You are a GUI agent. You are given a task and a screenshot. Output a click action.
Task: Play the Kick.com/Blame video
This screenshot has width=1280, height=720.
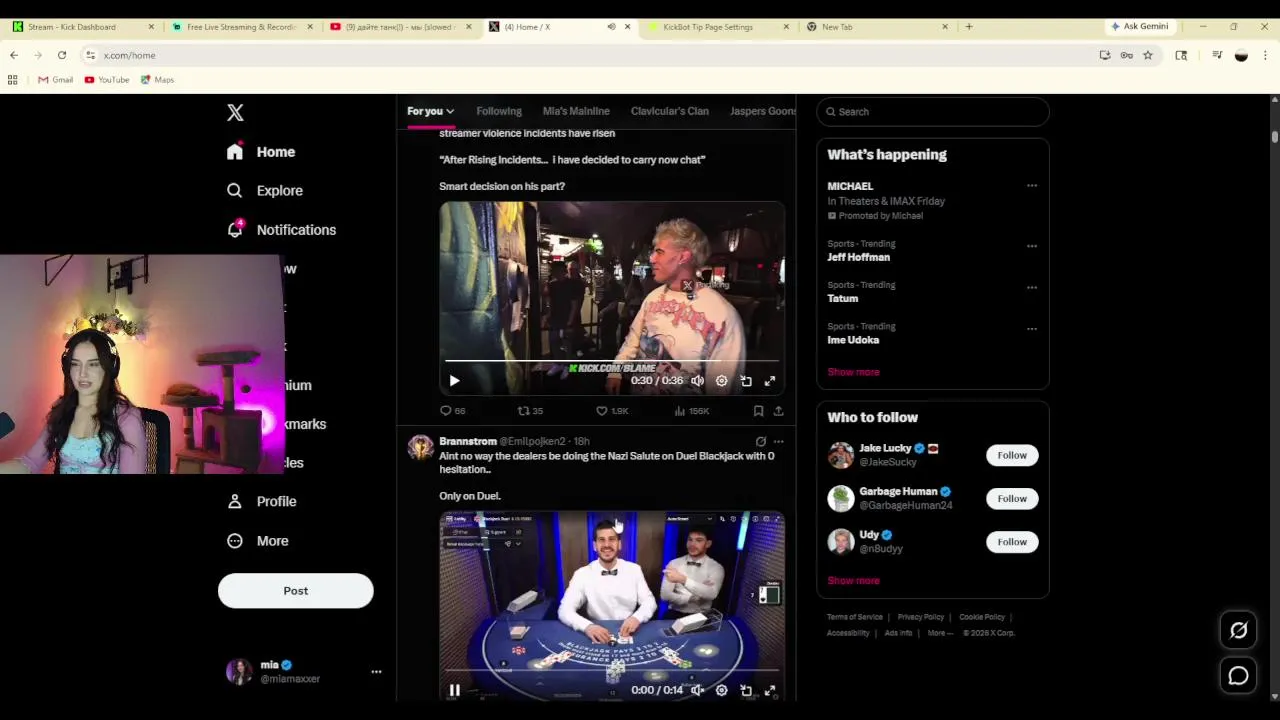click(454, 381)
